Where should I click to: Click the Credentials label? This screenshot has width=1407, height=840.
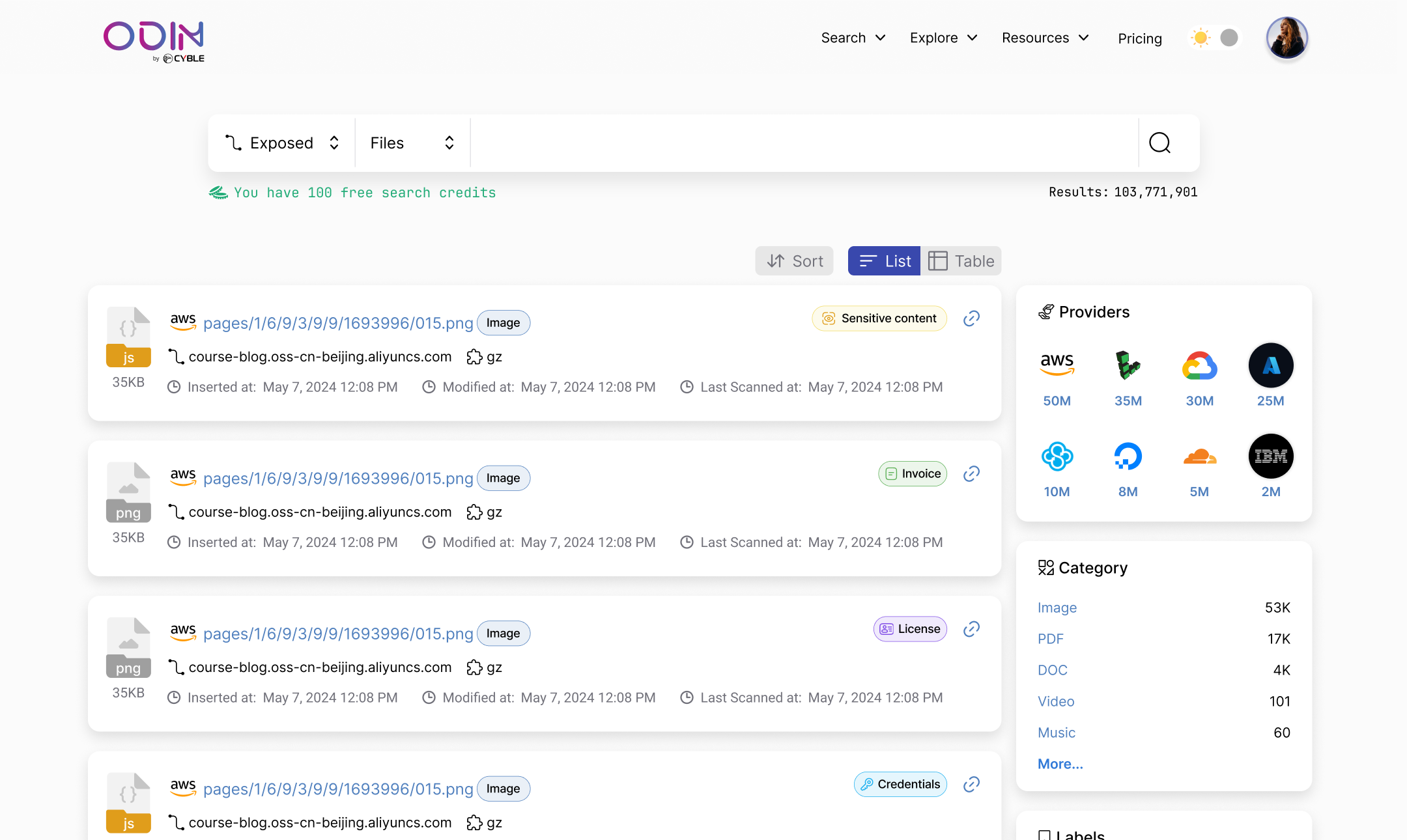(x=900, y=784)
